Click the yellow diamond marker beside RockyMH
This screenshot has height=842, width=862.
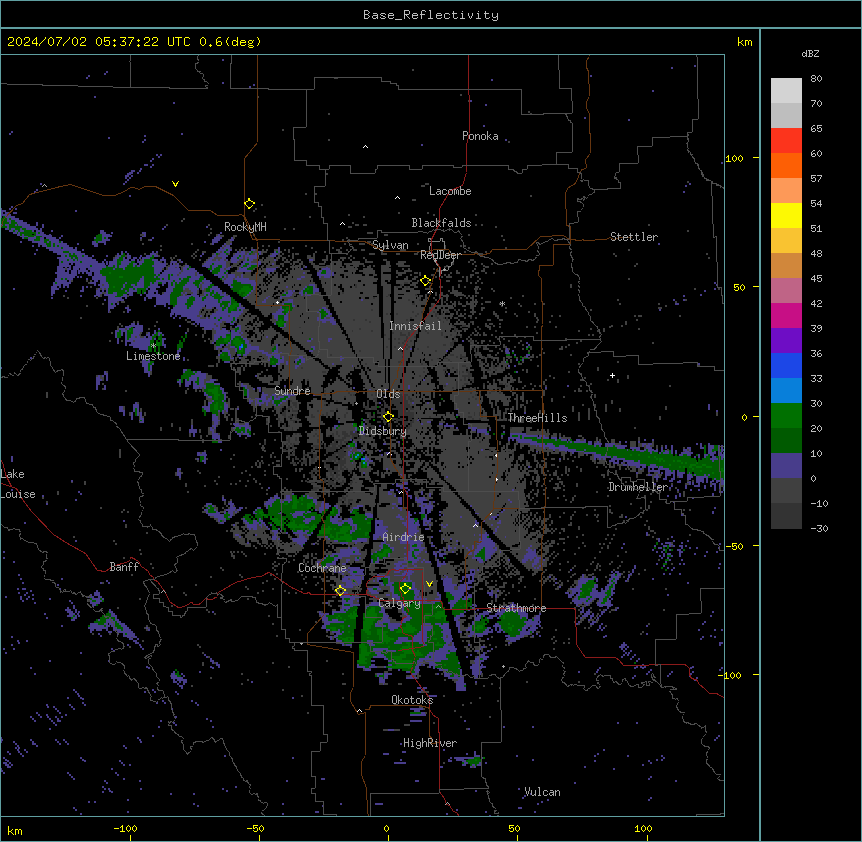coord(249,204)
